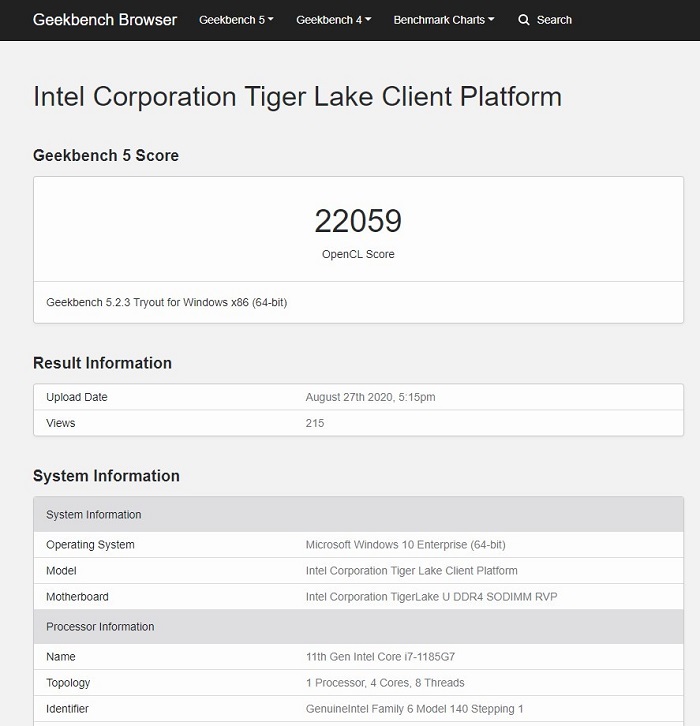The image size is (700, 726).
Task: Click the August 27th 2020 upload date value
Action: click(370, 397)
